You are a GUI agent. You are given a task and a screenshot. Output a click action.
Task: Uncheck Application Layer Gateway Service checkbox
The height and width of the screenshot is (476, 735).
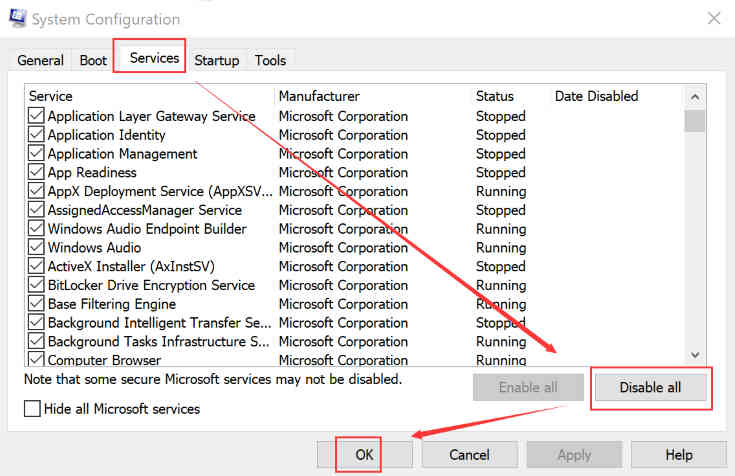coord(37,116)
